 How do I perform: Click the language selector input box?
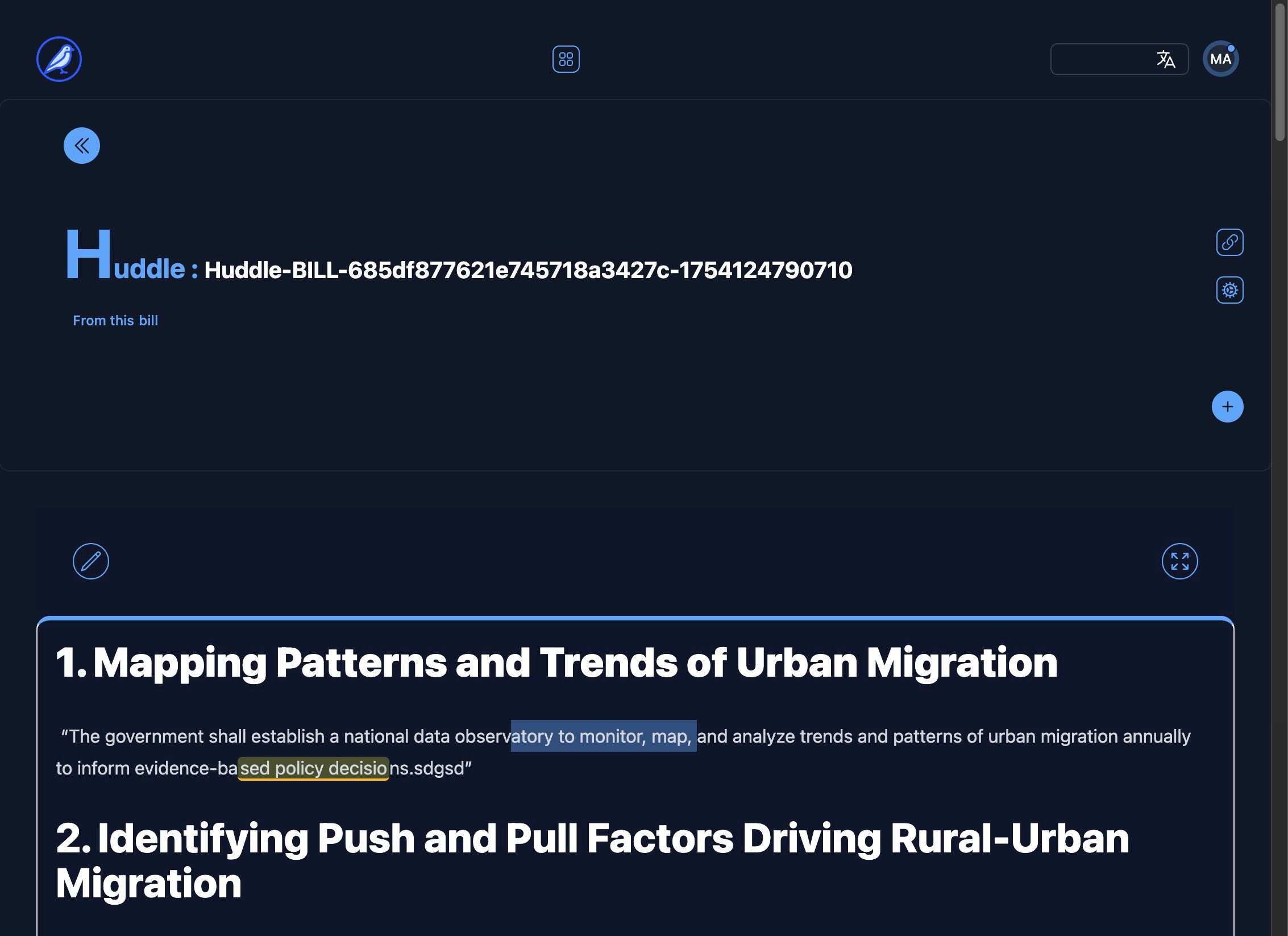click(x=1100, y=59)
